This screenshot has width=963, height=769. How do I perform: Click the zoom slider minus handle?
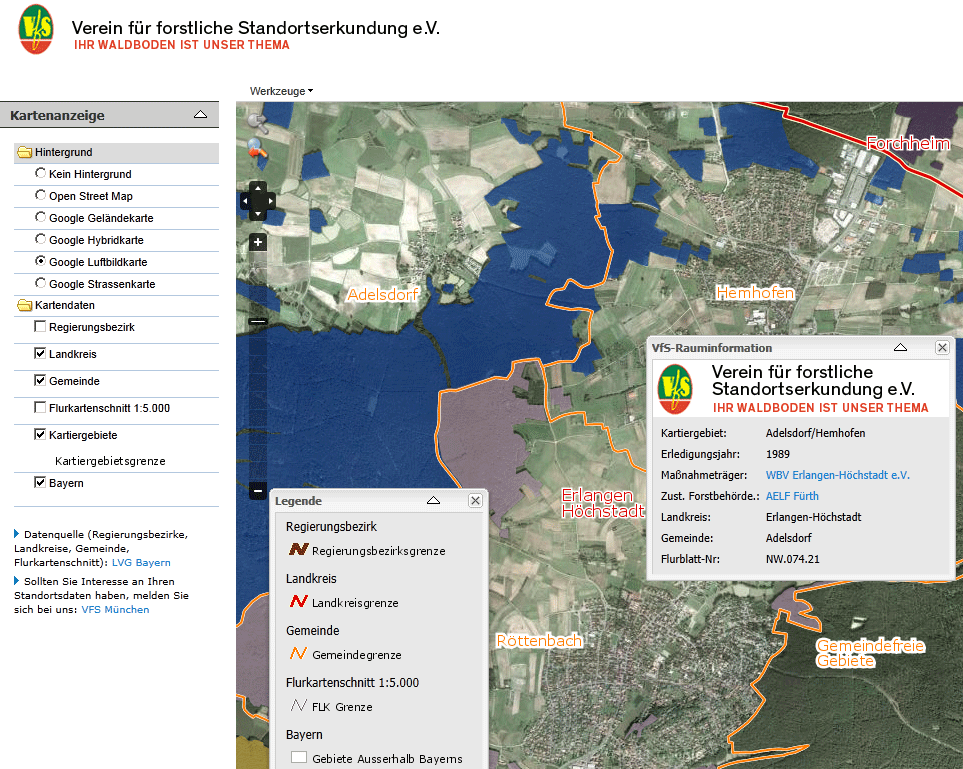click(x=258, y=321)
